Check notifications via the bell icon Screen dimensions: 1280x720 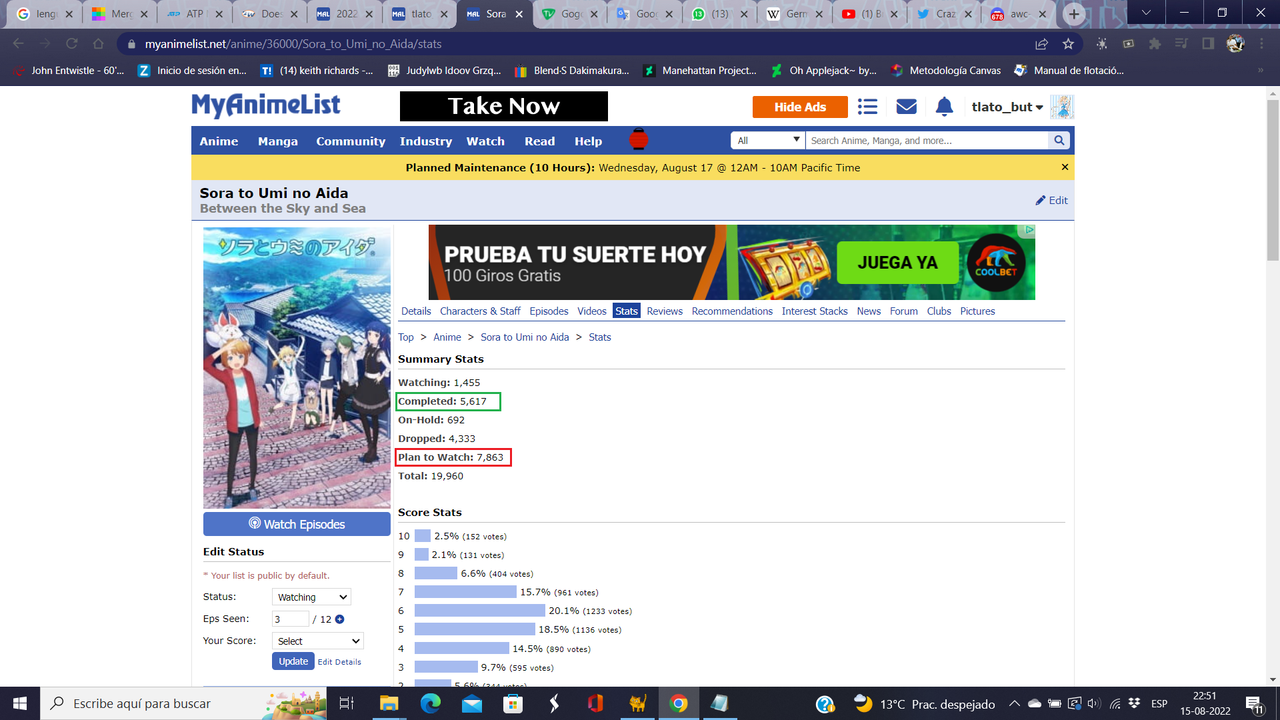(943, 106)
